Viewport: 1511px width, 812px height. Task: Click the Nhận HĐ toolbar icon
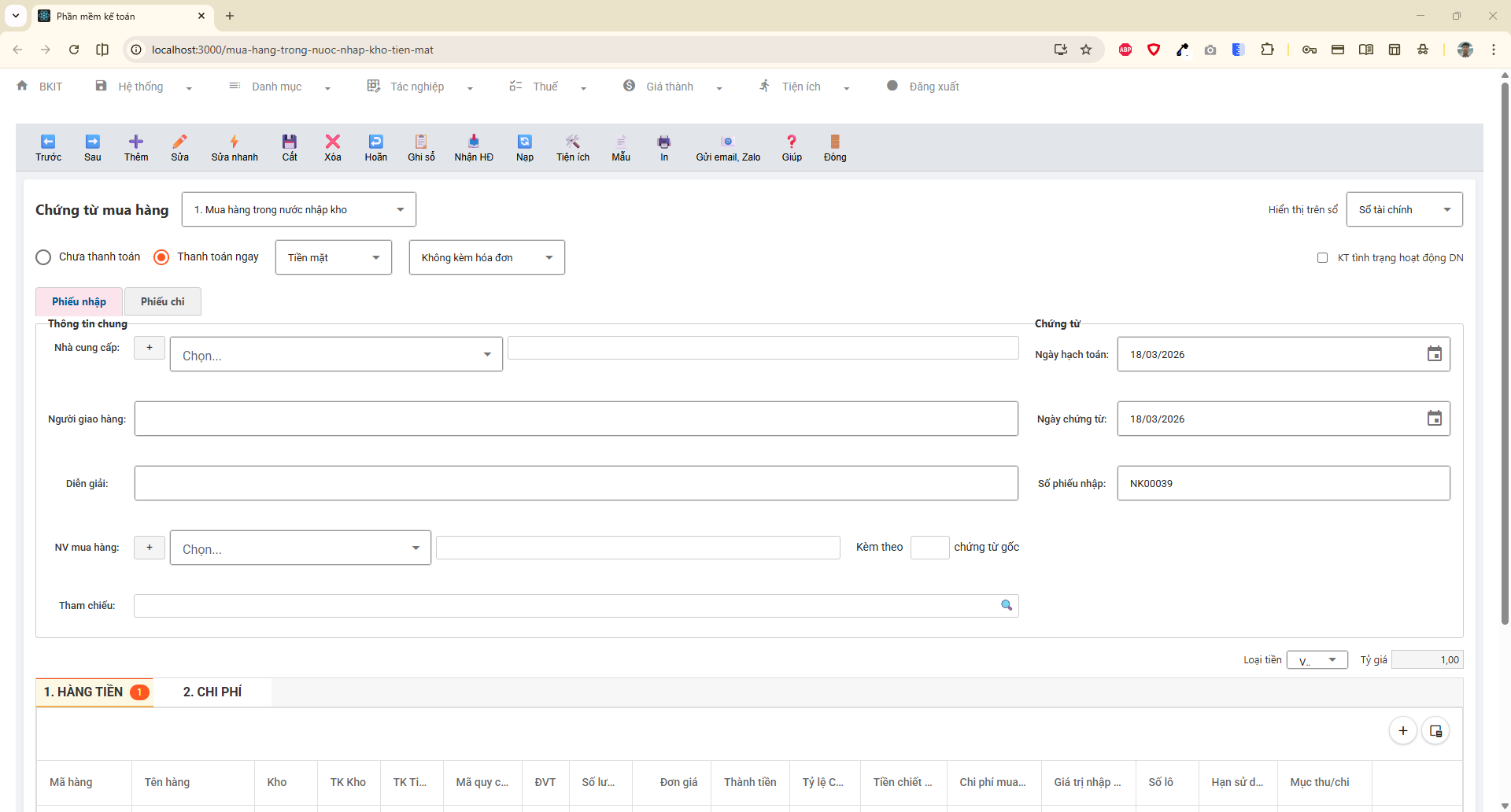[473, 142]
